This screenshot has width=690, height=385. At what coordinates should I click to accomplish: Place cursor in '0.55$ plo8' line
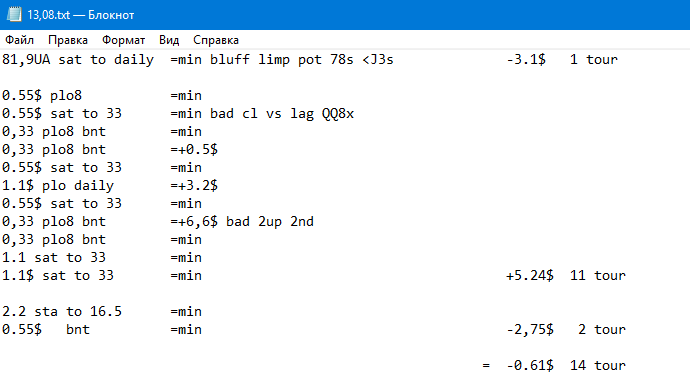point(42,95)
